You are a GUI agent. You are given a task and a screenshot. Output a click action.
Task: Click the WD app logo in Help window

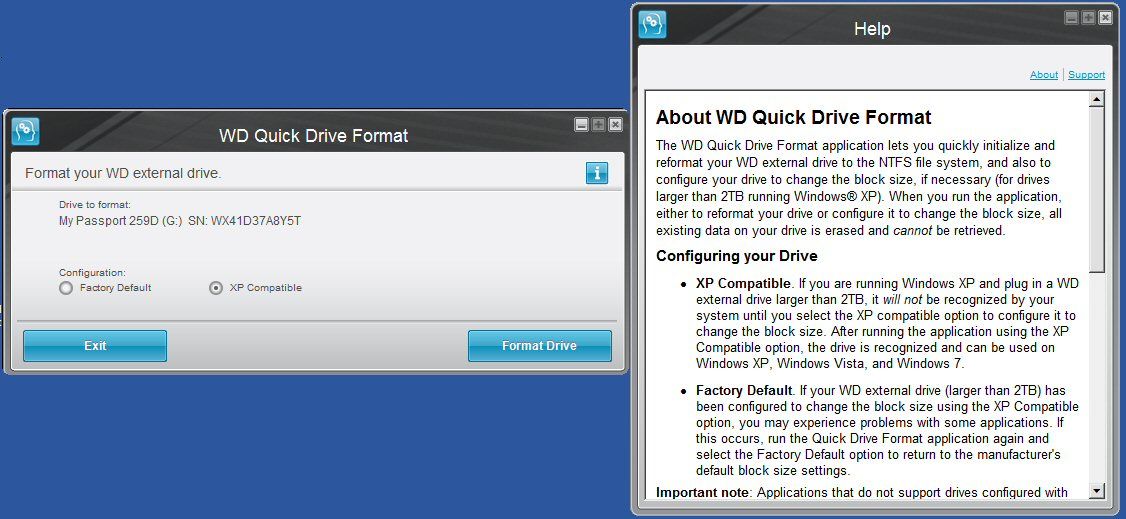pos(653,24)
